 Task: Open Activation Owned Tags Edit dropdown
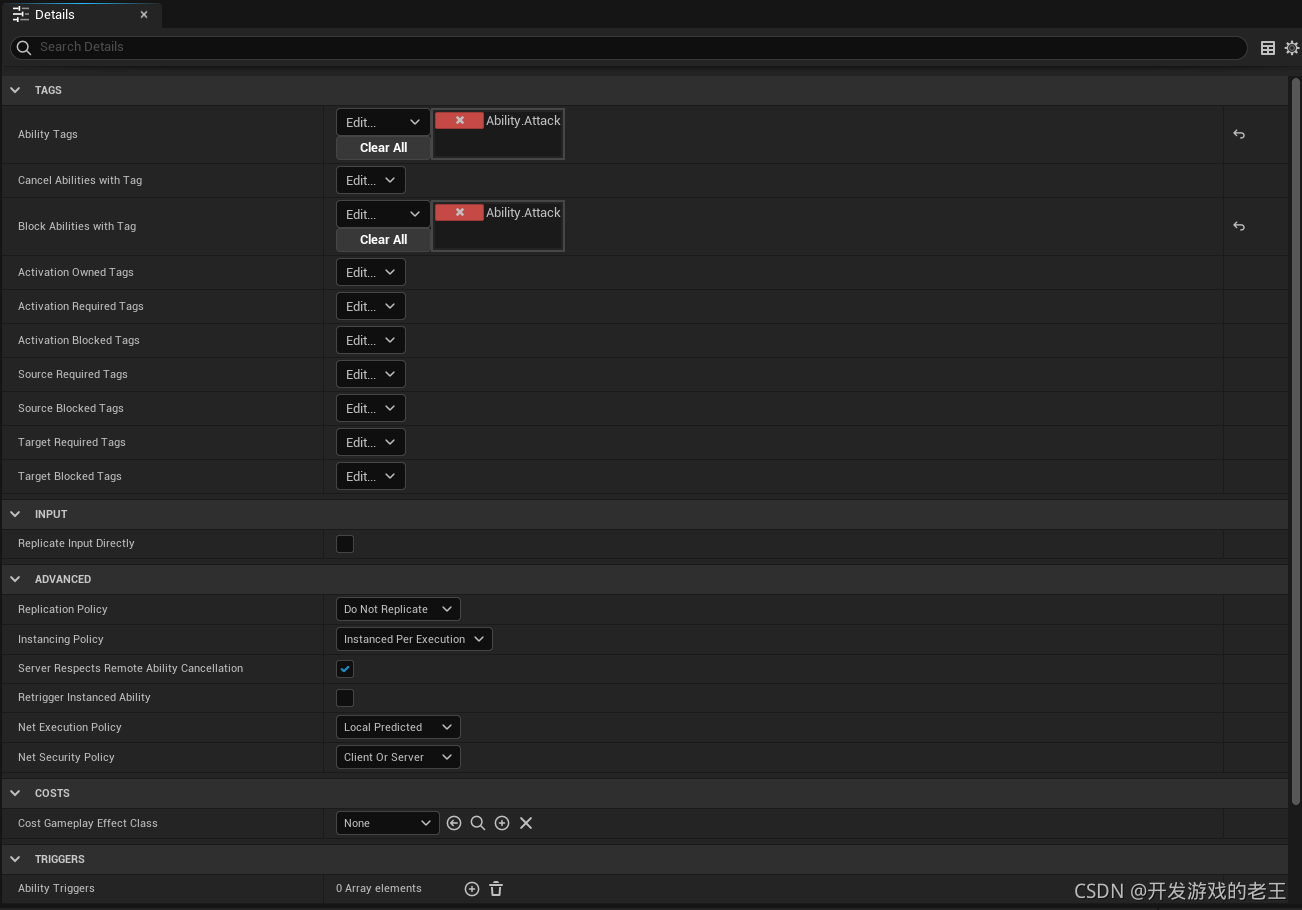tap(371, 272)
